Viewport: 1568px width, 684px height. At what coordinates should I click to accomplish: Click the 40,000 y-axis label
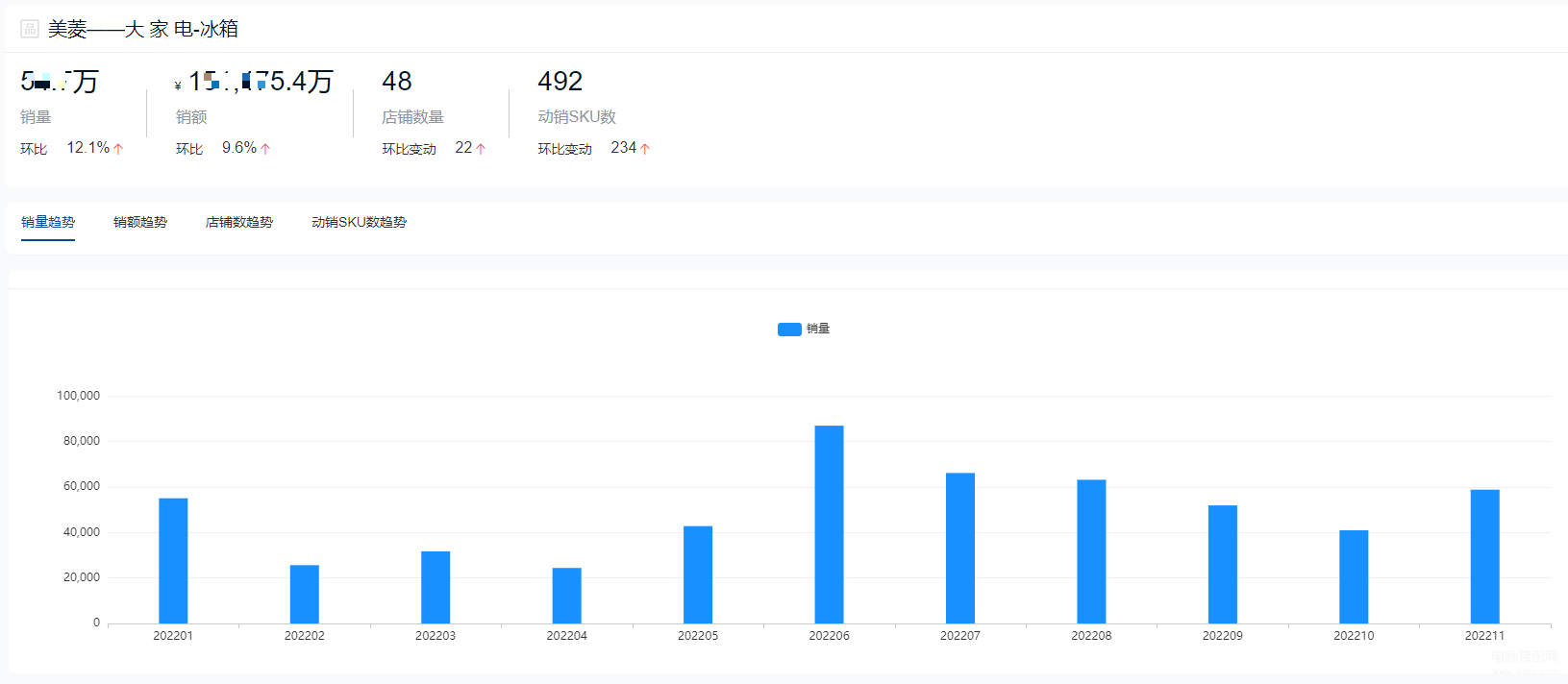(82, 532)
